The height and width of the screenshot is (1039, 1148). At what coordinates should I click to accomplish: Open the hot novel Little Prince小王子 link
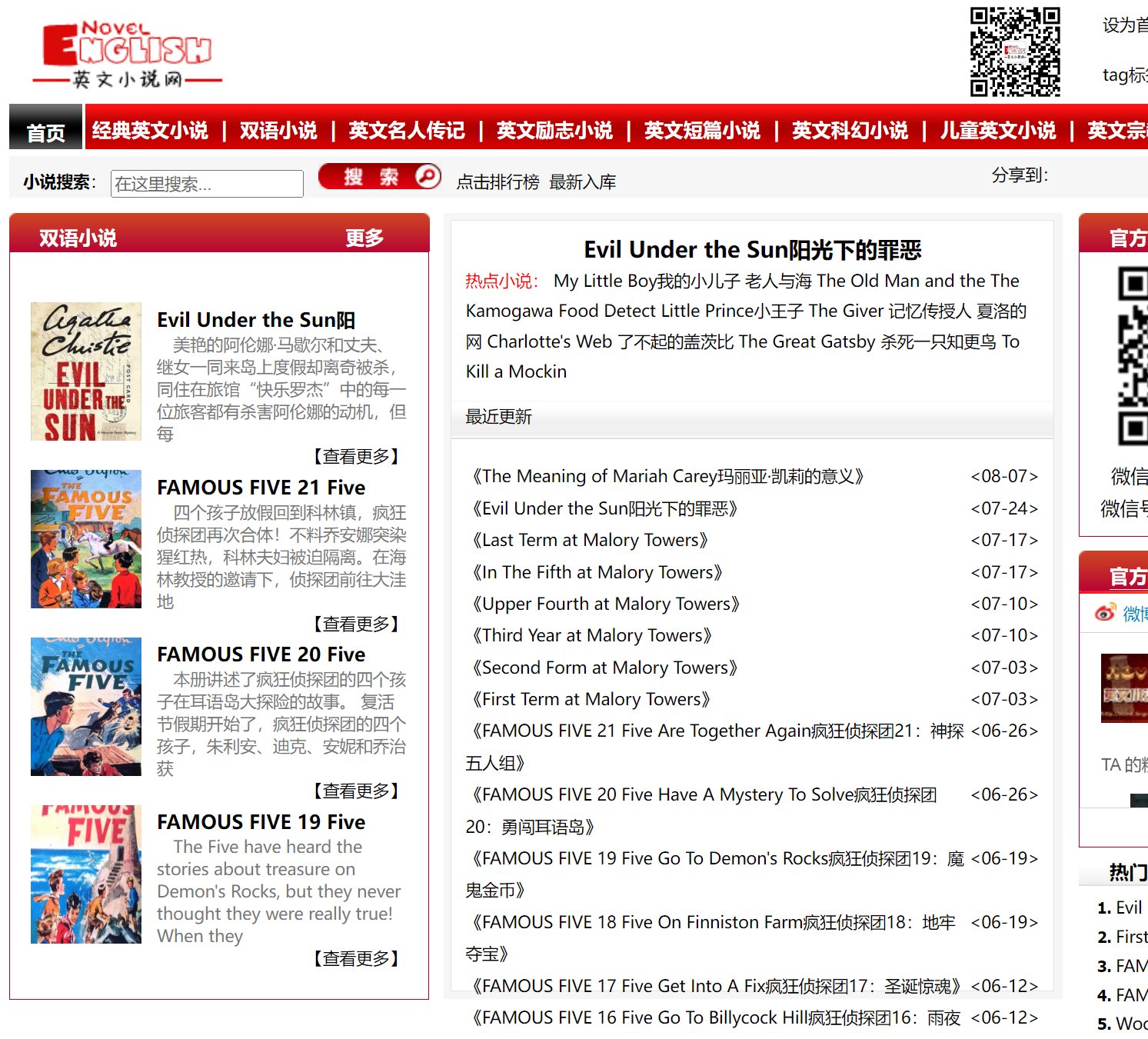pyautogui.click(x=733, y=311)
